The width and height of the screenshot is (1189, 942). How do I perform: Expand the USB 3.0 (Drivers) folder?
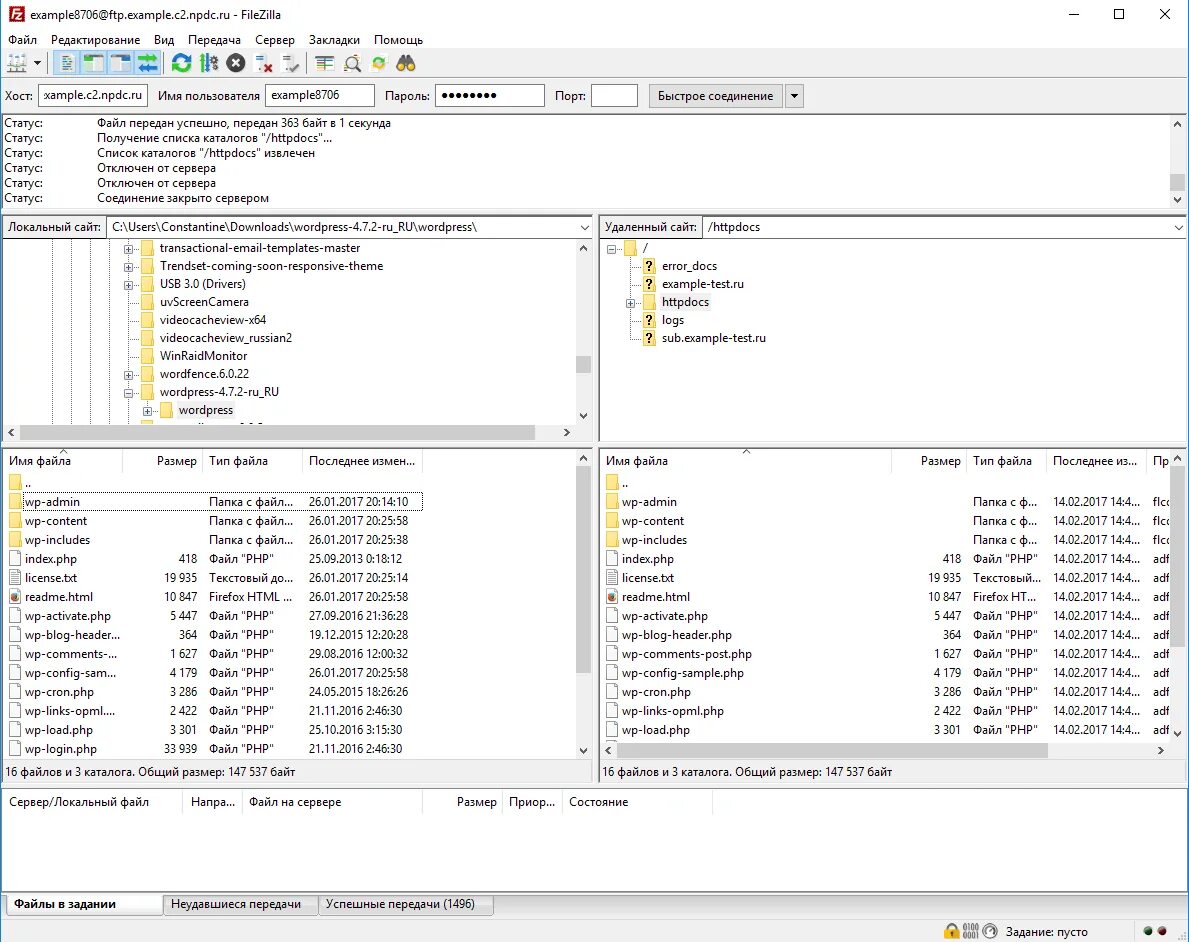[129, 285]
